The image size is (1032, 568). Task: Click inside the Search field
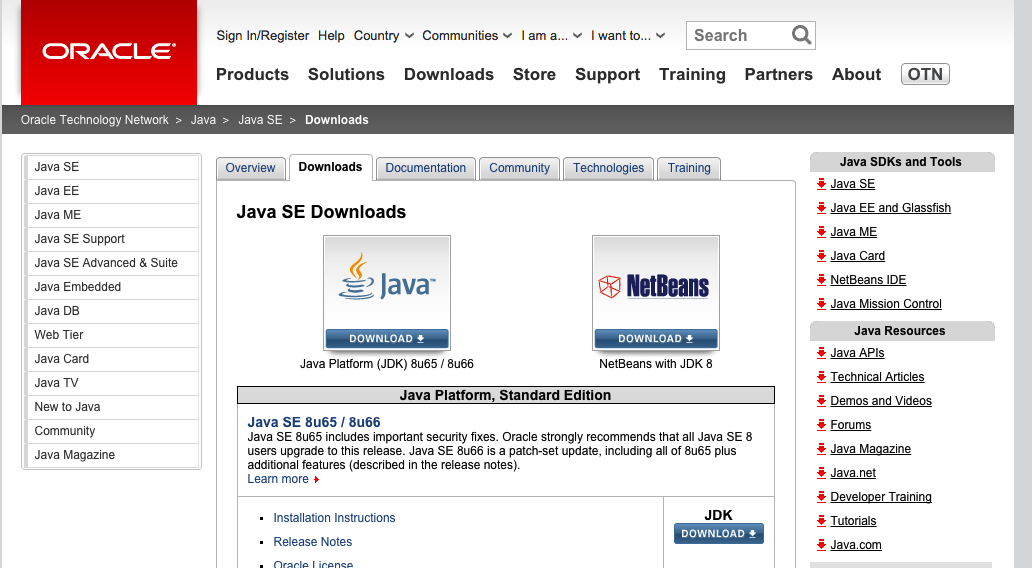click(738, 36)
